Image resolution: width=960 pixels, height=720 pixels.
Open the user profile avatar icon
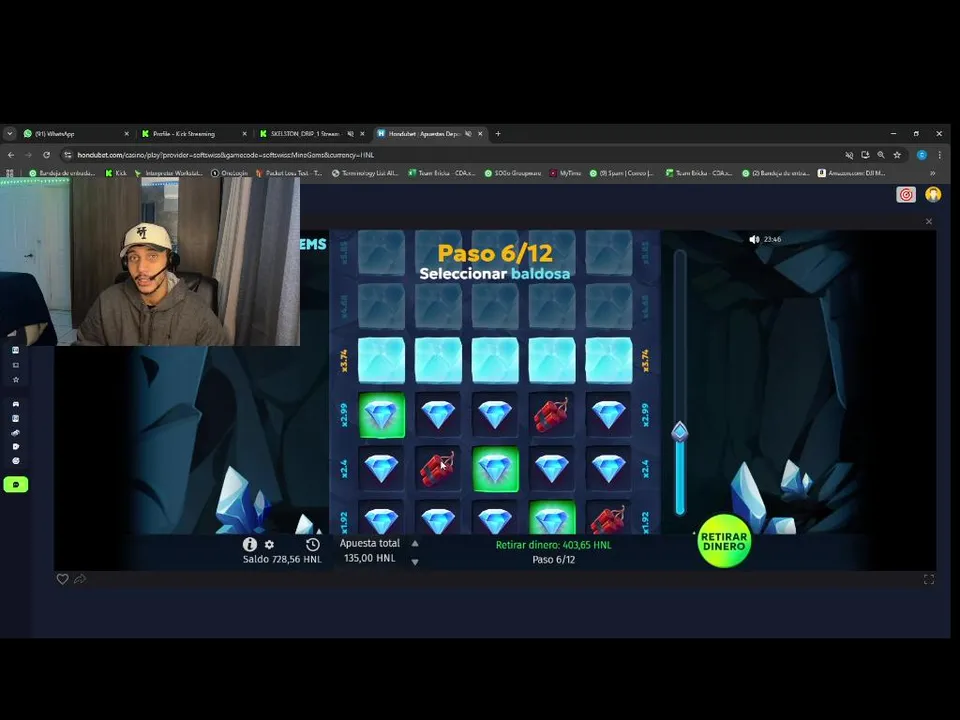click(933, 195)
